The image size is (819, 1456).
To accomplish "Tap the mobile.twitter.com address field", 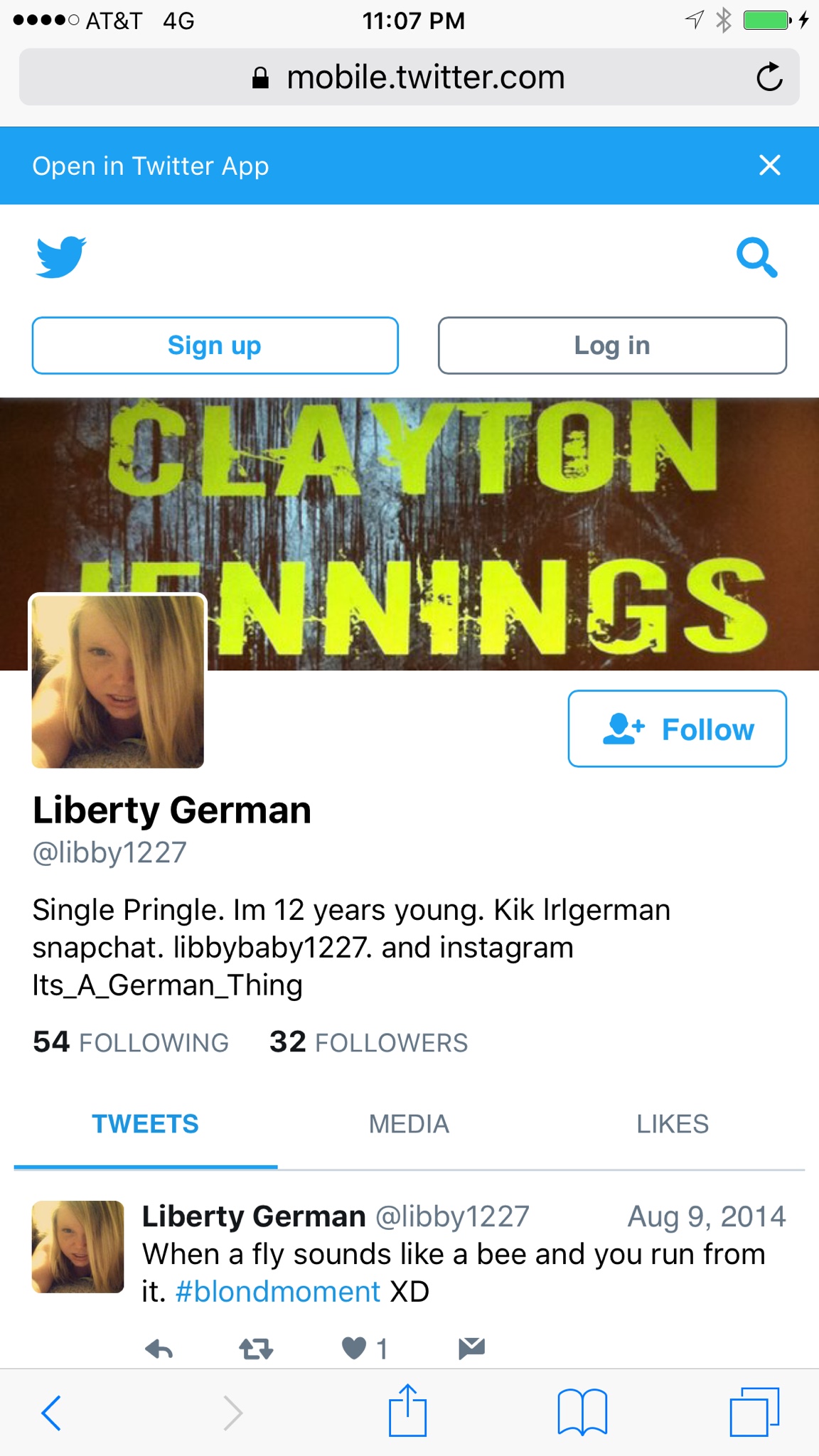I will tap(409, 77).
